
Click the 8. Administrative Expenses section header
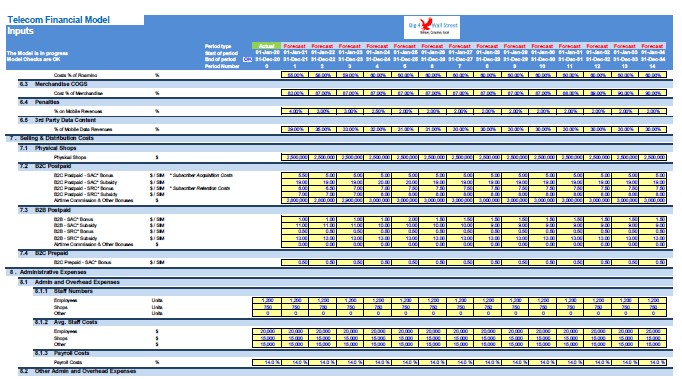pos(339,272)
